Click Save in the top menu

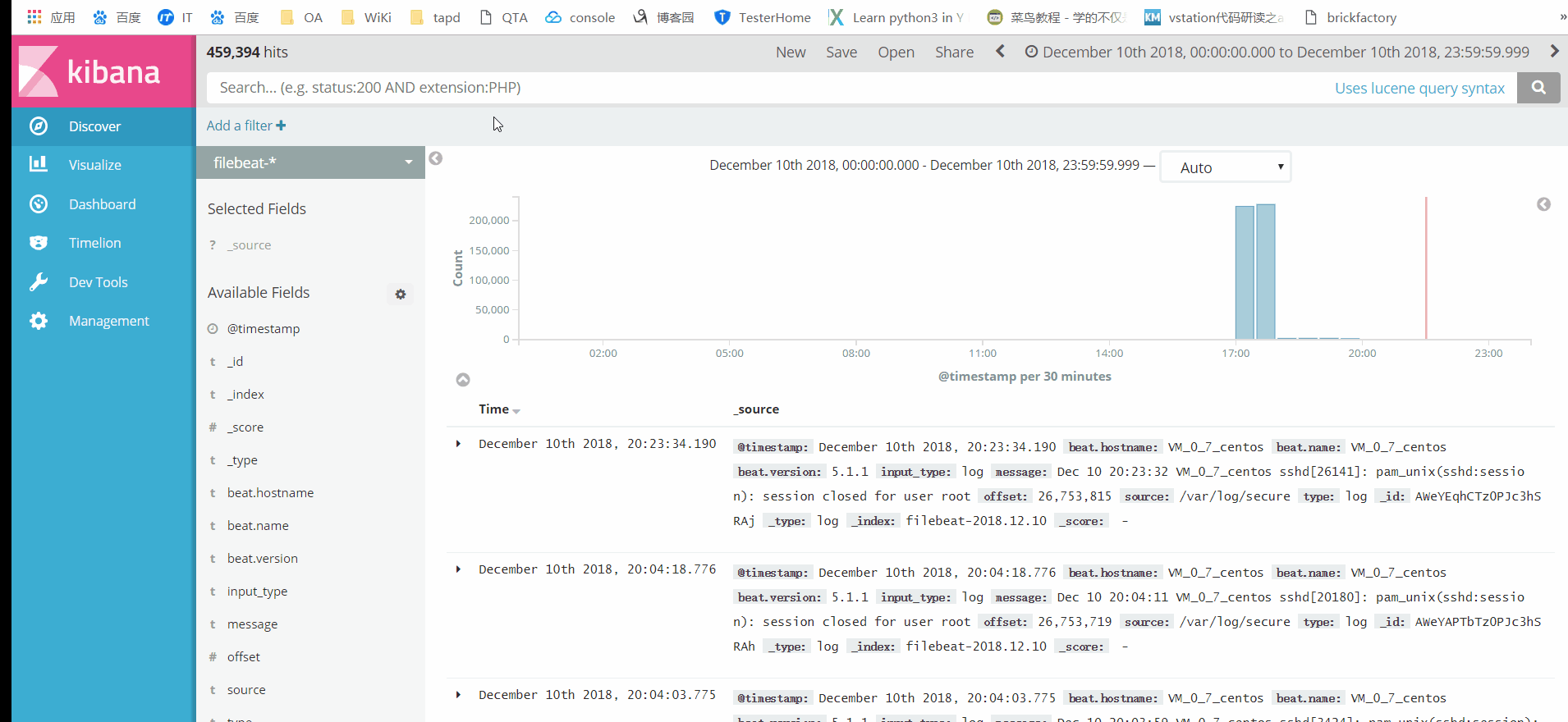point(841,52)
